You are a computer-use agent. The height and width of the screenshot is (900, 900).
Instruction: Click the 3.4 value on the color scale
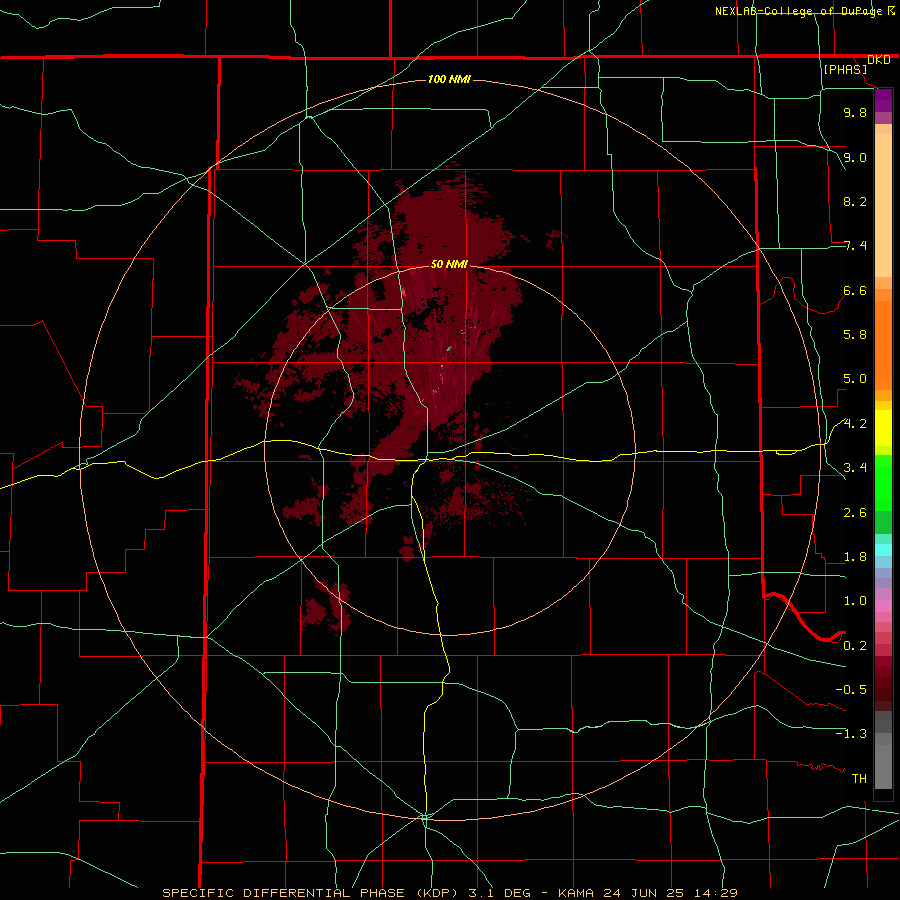click(x=855, y=468)
